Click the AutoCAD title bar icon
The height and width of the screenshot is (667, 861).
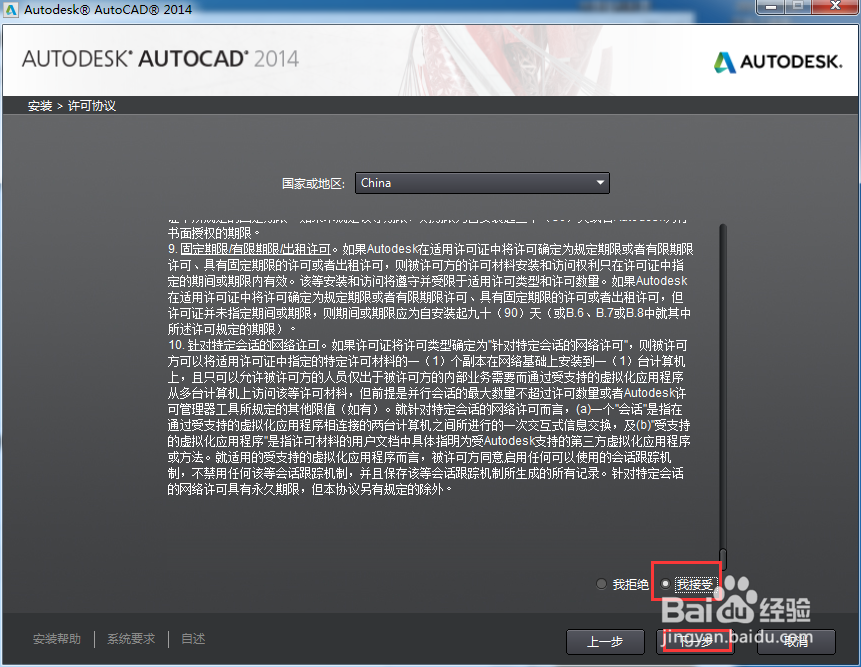point(11,9)
